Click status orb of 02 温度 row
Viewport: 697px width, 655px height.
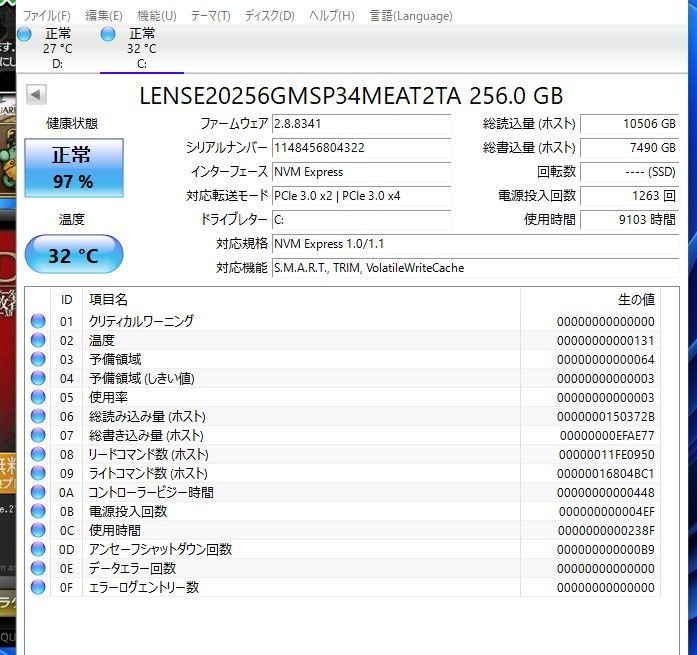[x=38, y=340]
